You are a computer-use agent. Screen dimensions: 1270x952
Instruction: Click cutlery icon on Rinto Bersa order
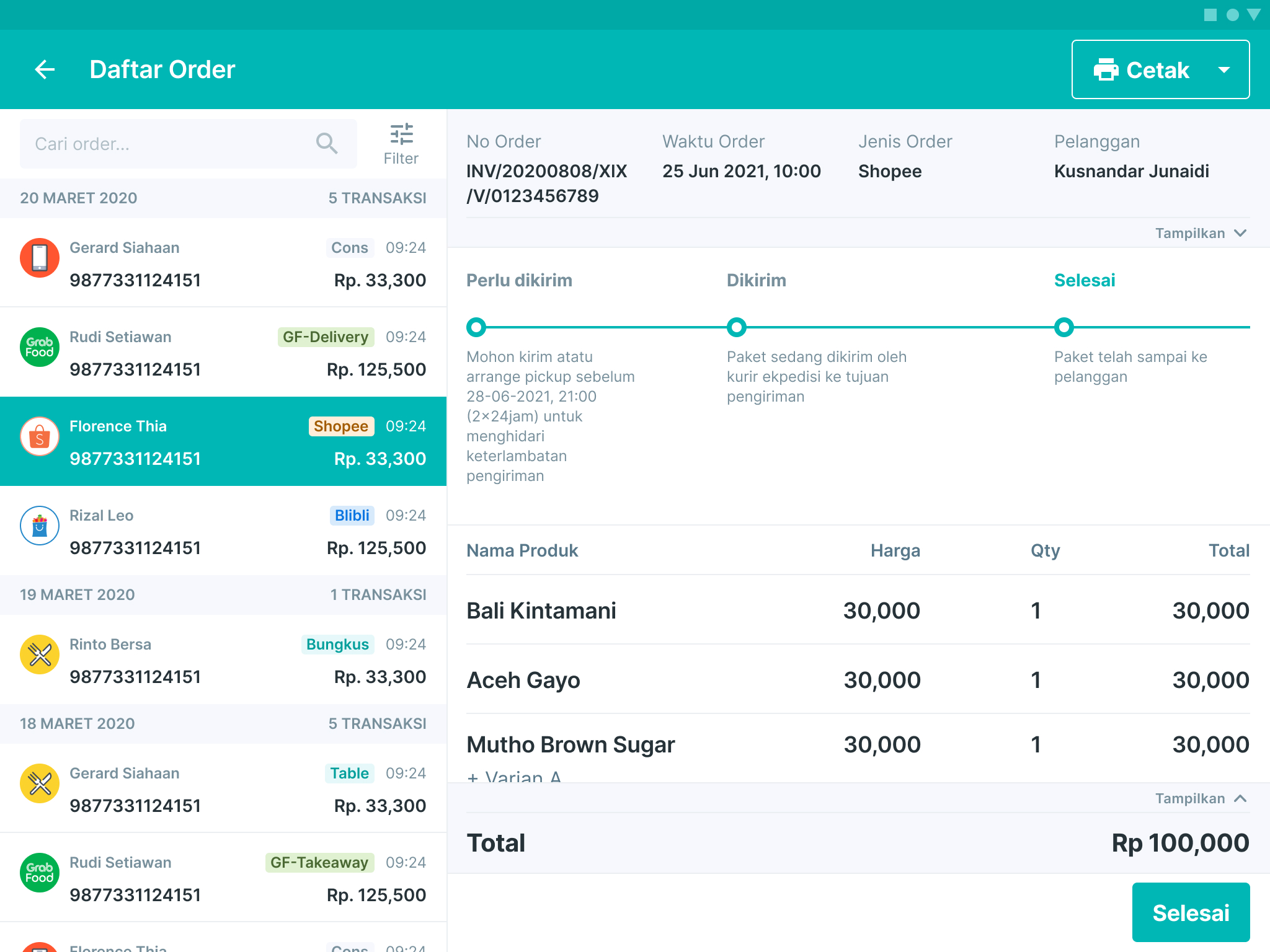[x=40, y=654]
